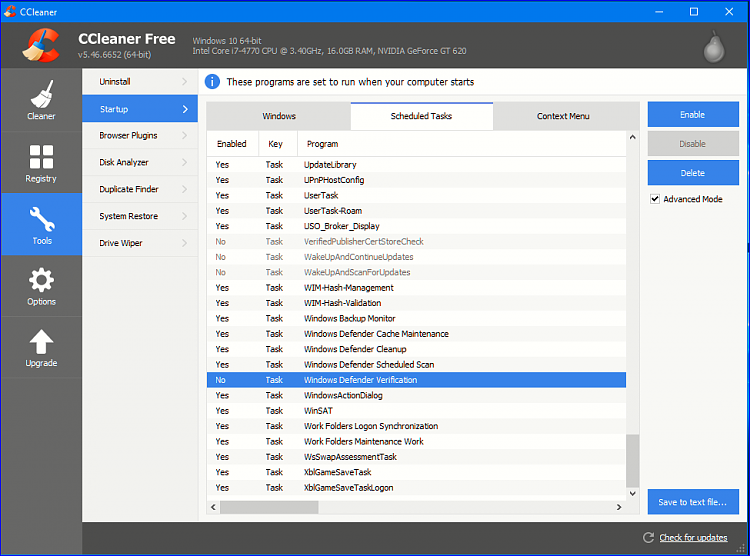Sort by the Program column header
Image resolution: width=750 pixels, height=556 pixels.
tap(462, 144)
